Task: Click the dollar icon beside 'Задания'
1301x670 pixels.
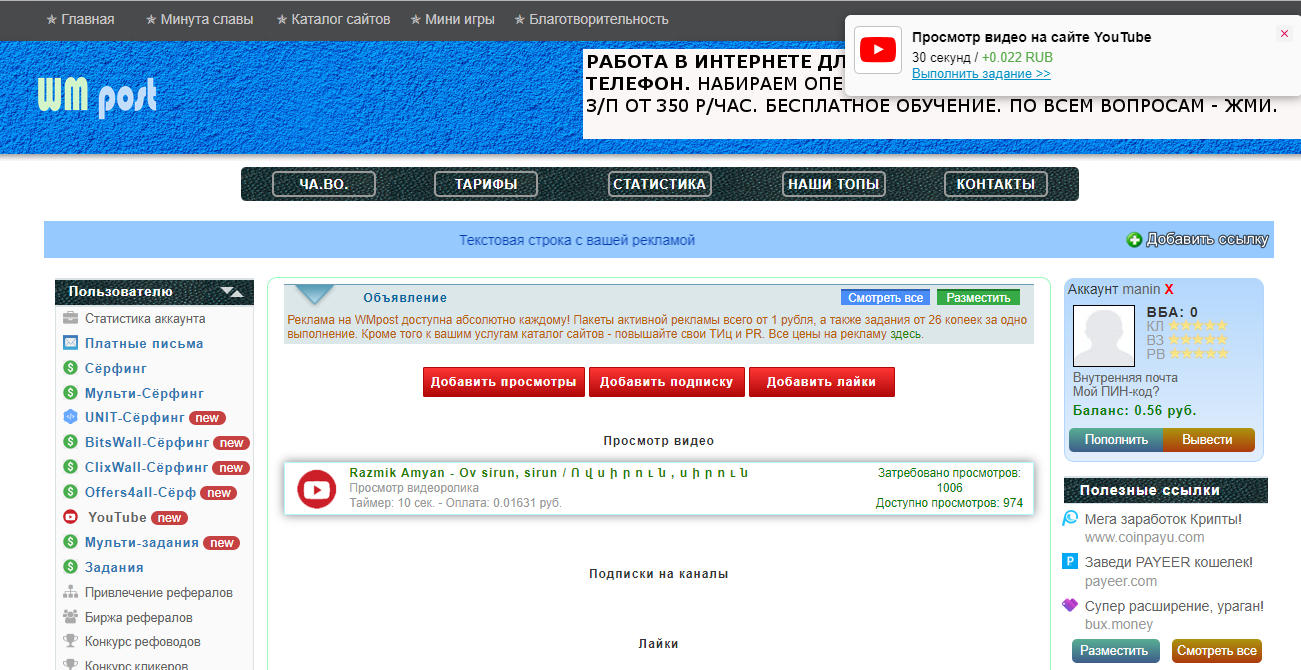Action: coord(71,567)
